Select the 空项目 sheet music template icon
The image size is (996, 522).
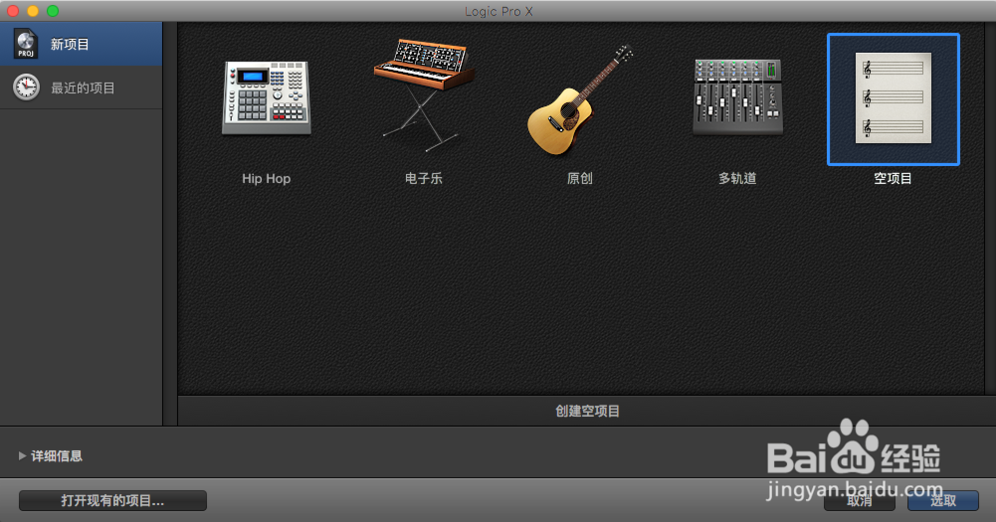pyautogui.click(x=893, y=98)
